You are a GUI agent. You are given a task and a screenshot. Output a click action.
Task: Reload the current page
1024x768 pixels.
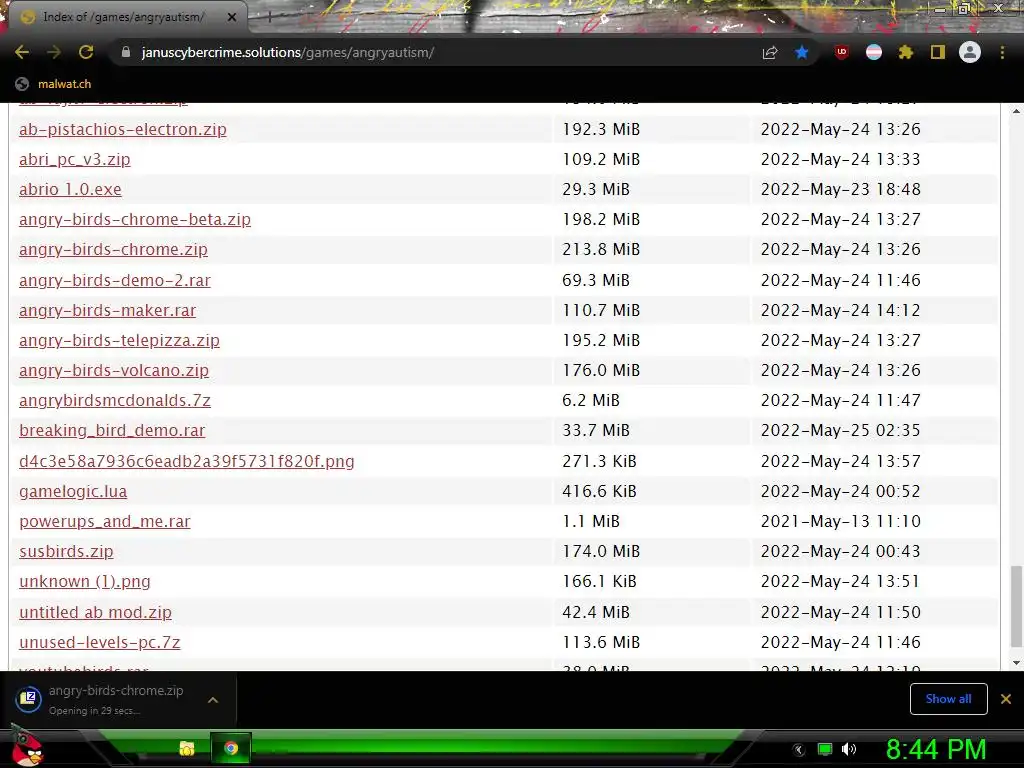[86, 52]
